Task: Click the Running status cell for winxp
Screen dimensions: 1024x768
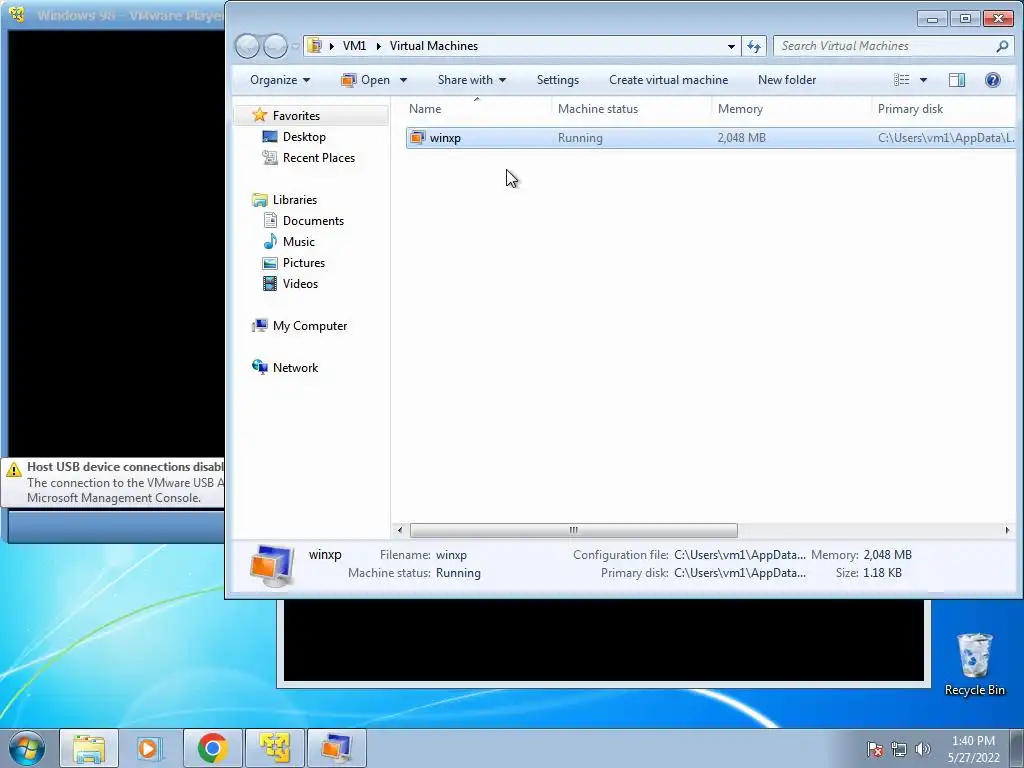Action: 580,138
